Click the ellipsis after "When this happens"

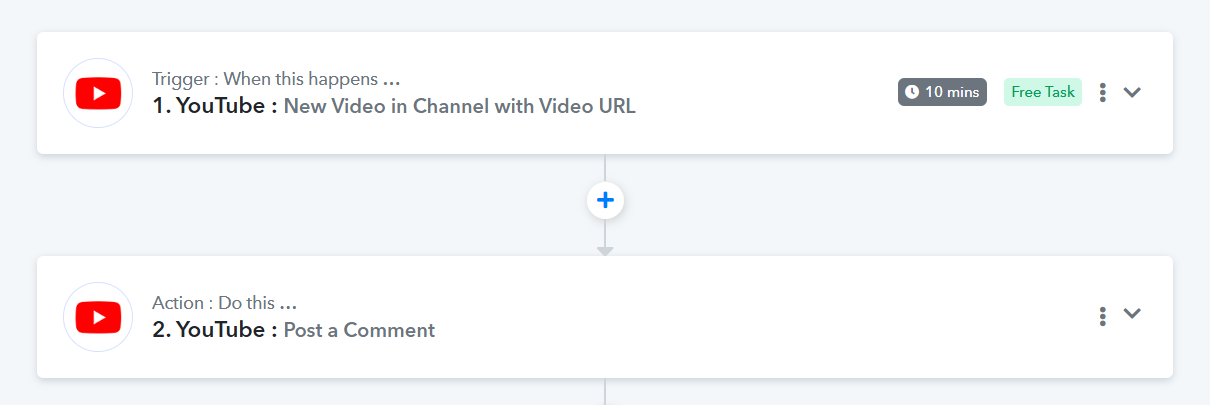click(392, 80)
